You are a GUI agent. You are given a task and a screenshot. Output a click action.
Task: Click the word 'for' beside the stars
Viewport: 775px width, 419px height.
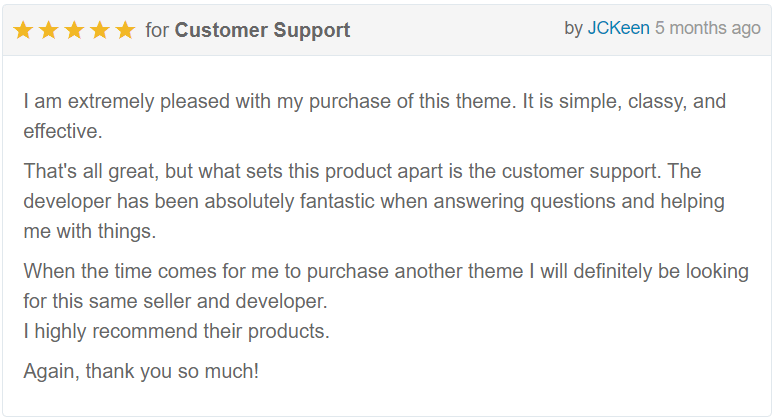157,31
